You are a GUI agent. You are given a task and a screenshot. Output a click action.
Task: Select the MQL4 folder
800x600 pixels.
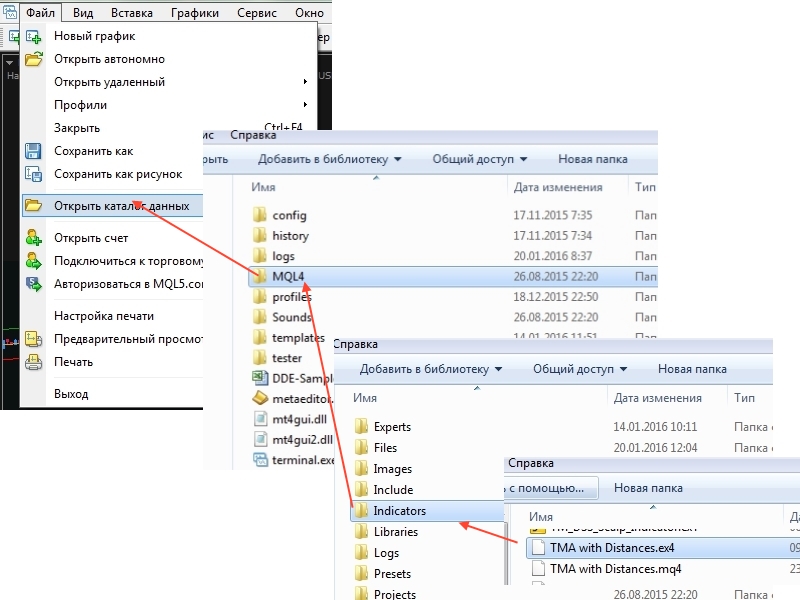[453, 277]
